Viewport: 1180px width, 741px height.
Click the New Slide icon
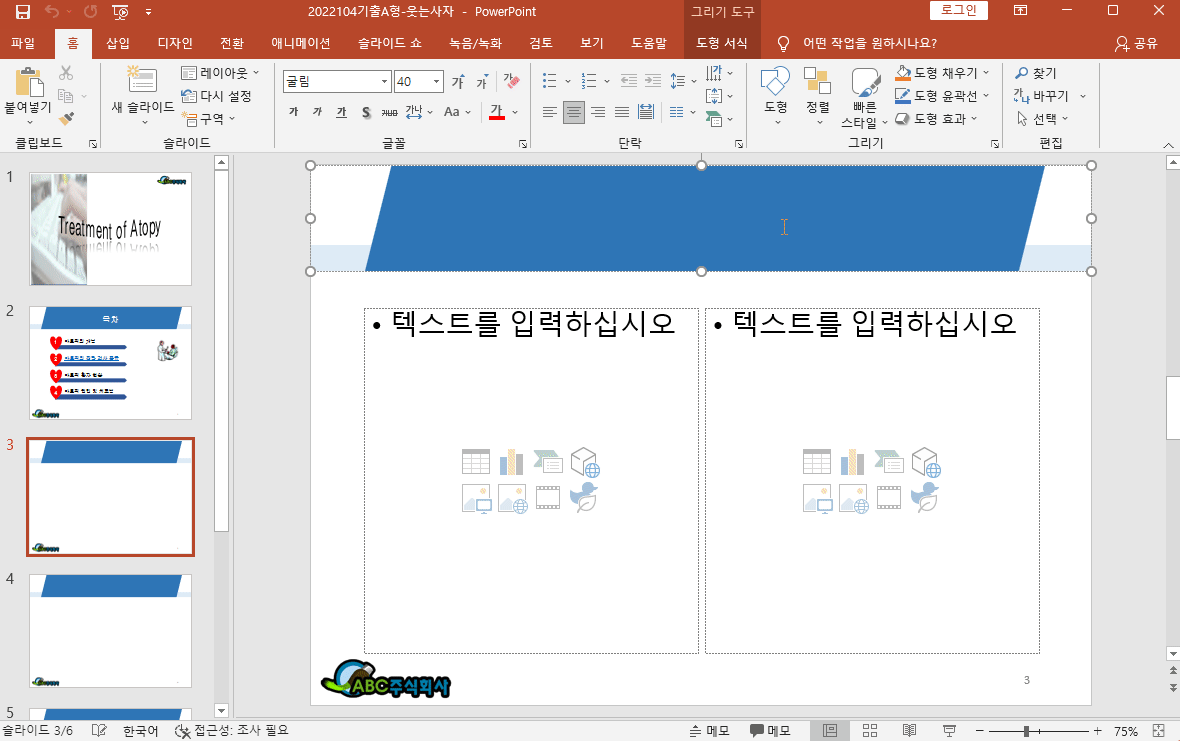point(141,80)
